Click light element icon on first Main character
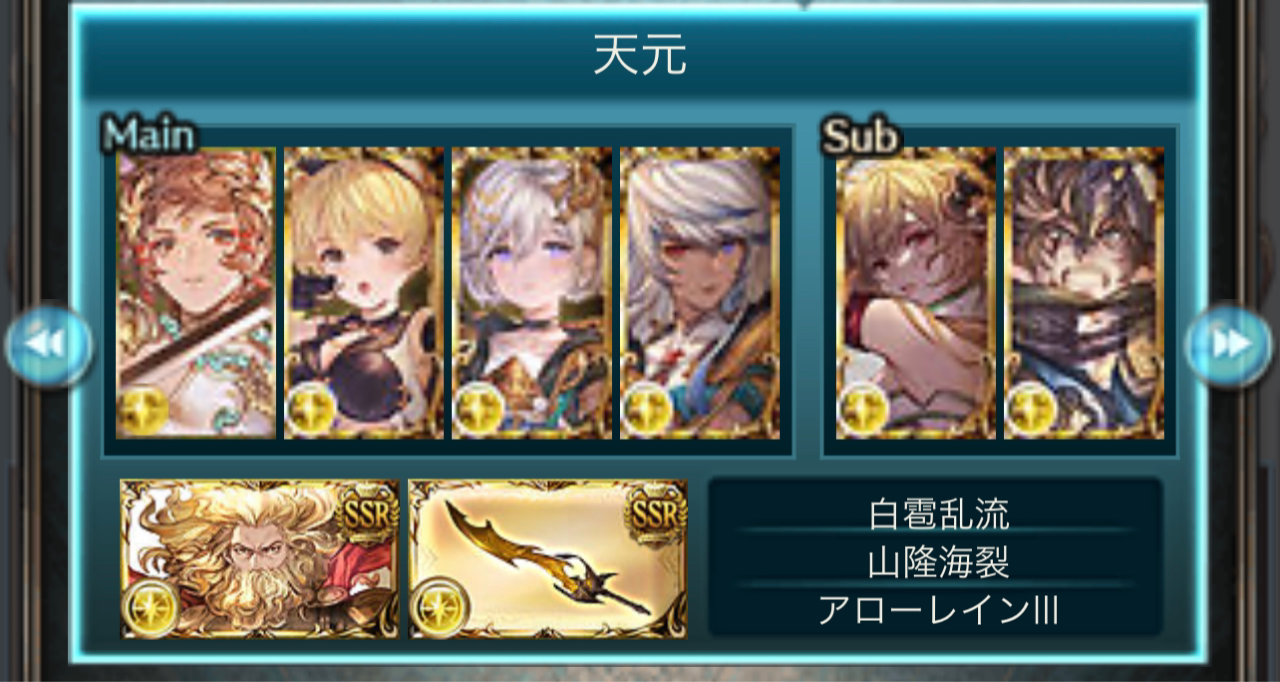The width and height of the screenshot is (1280, 682). click(x=143, y=410)
